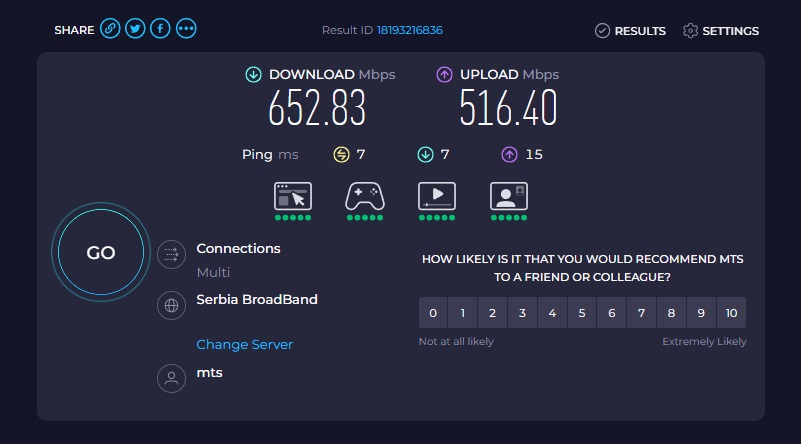Open the Connections mode icon
The image size is (801, 444).
(x=171, y=254)
